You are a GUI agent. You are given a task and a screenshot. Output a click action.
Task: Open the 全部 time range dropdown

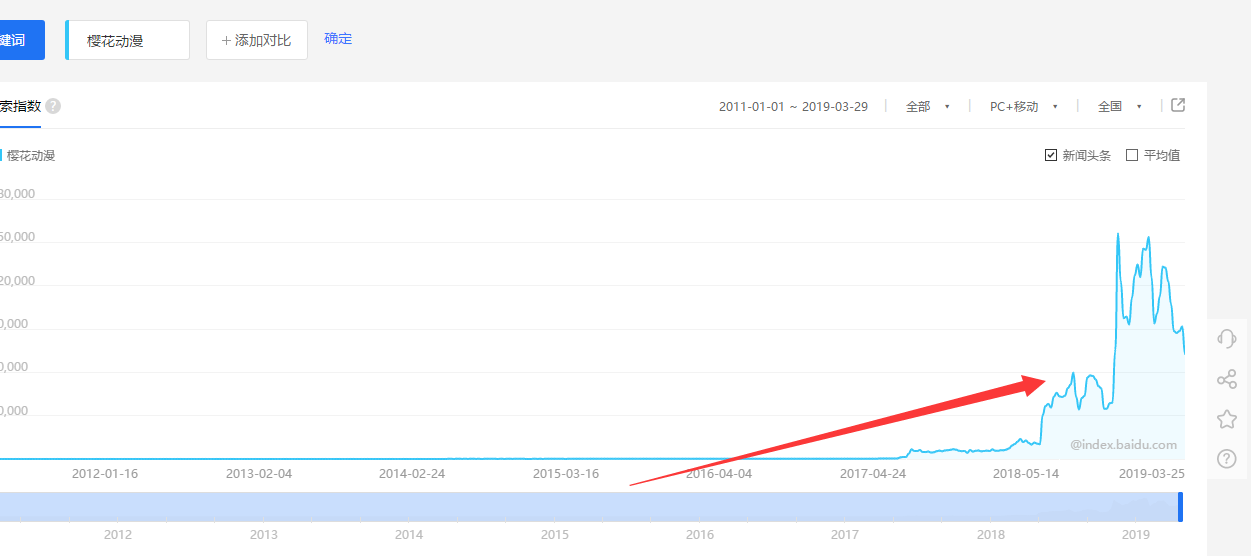(x=927, y=106)
